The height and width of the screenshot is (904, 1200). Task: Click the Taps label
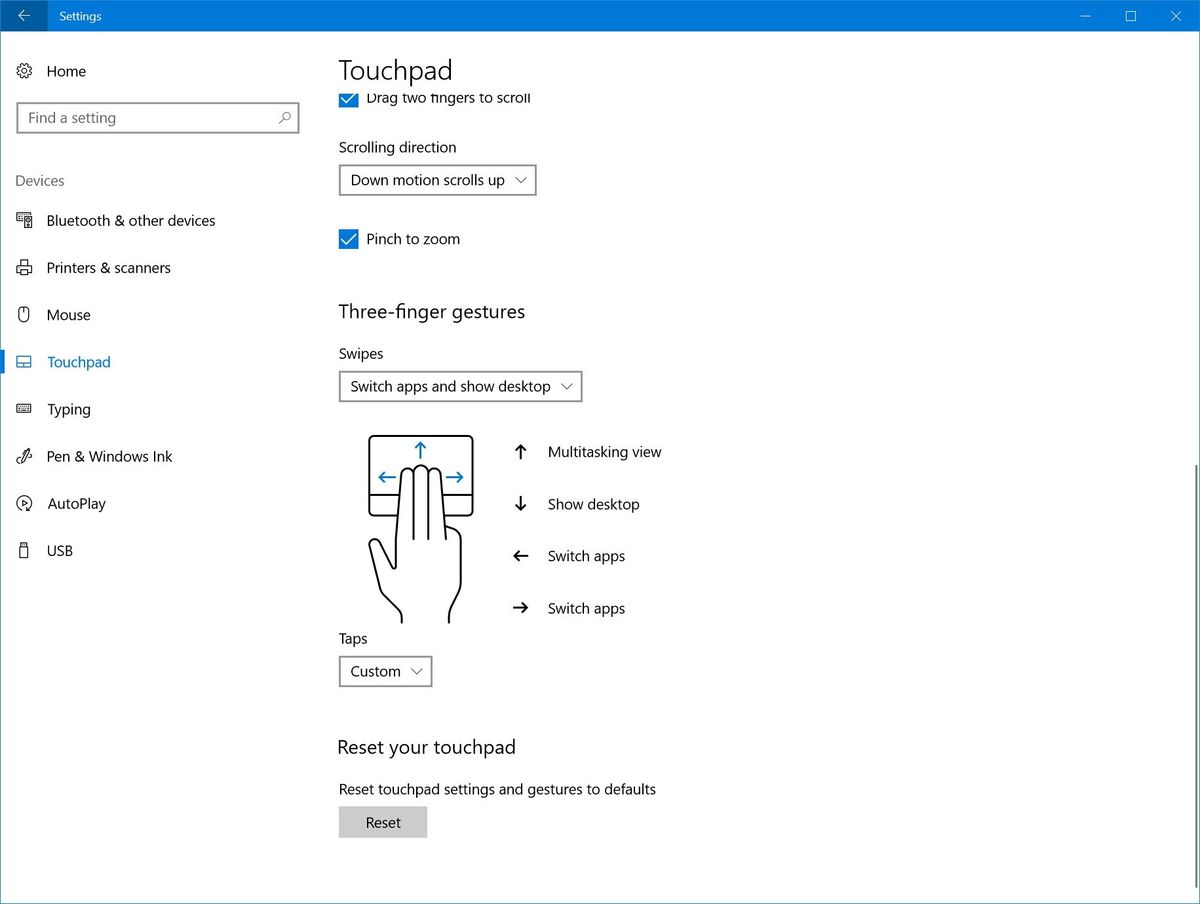[x=353, y=639]
